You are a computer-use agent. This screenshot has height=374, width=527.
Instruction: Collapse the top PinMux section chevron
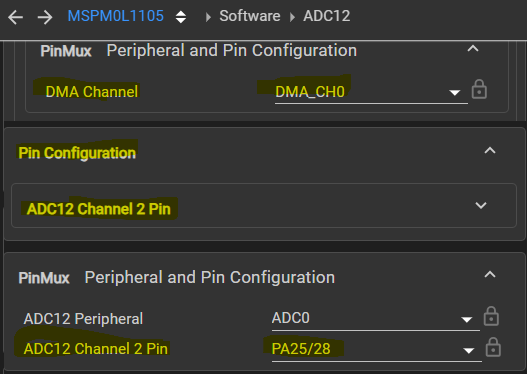(473, 49)
